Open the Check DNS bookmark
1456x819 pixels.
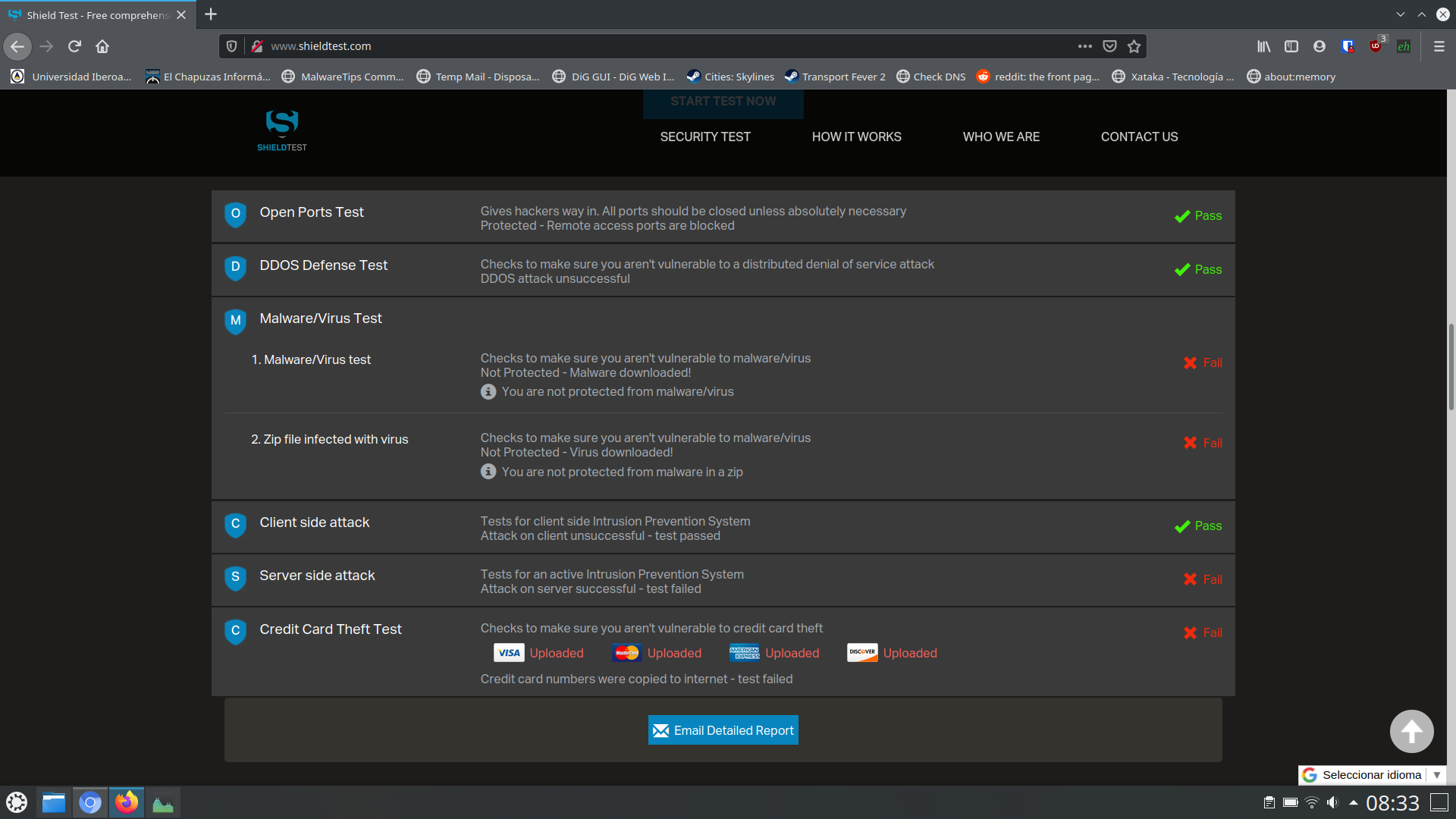(931, 77)
